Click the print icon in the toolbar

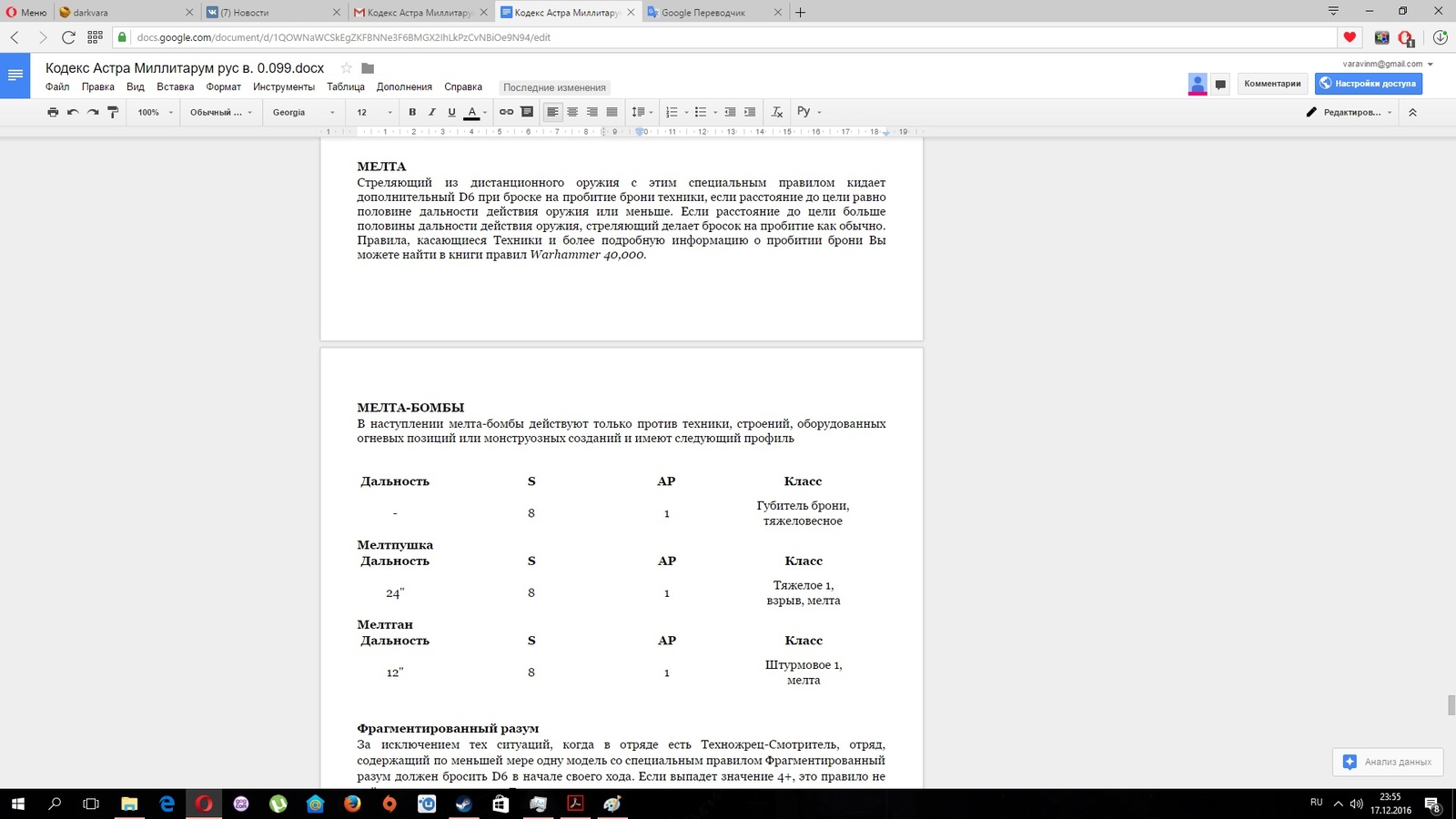point(53,112)
